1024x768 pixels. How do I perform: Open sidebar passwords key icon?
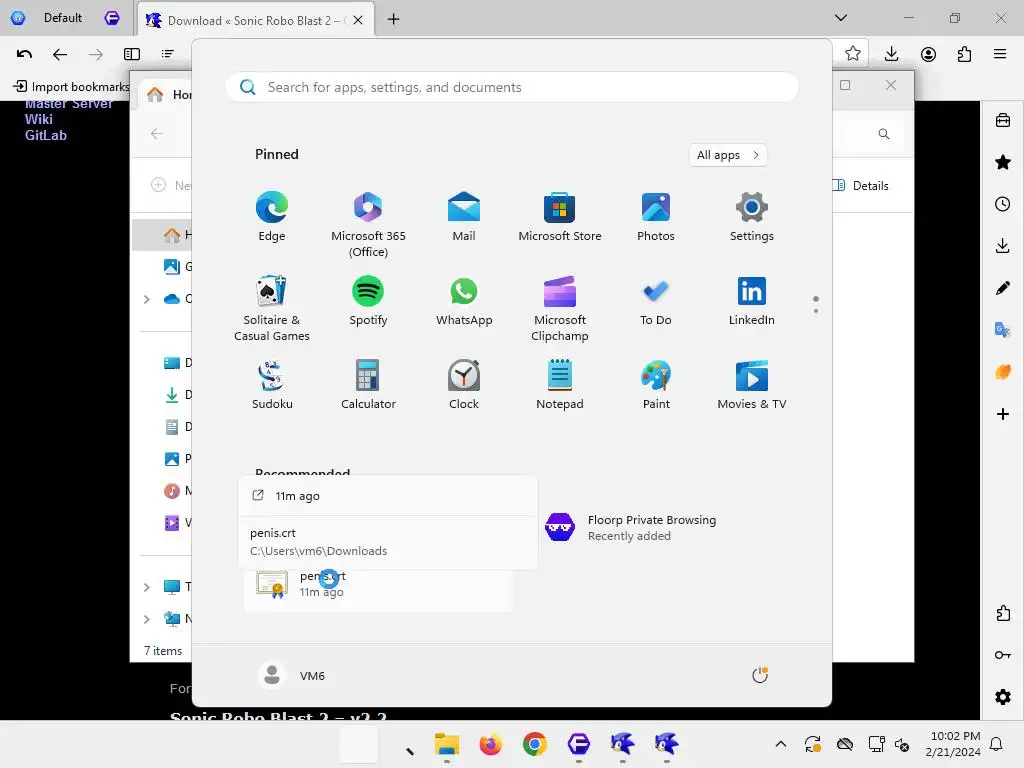coord(1003,655)
